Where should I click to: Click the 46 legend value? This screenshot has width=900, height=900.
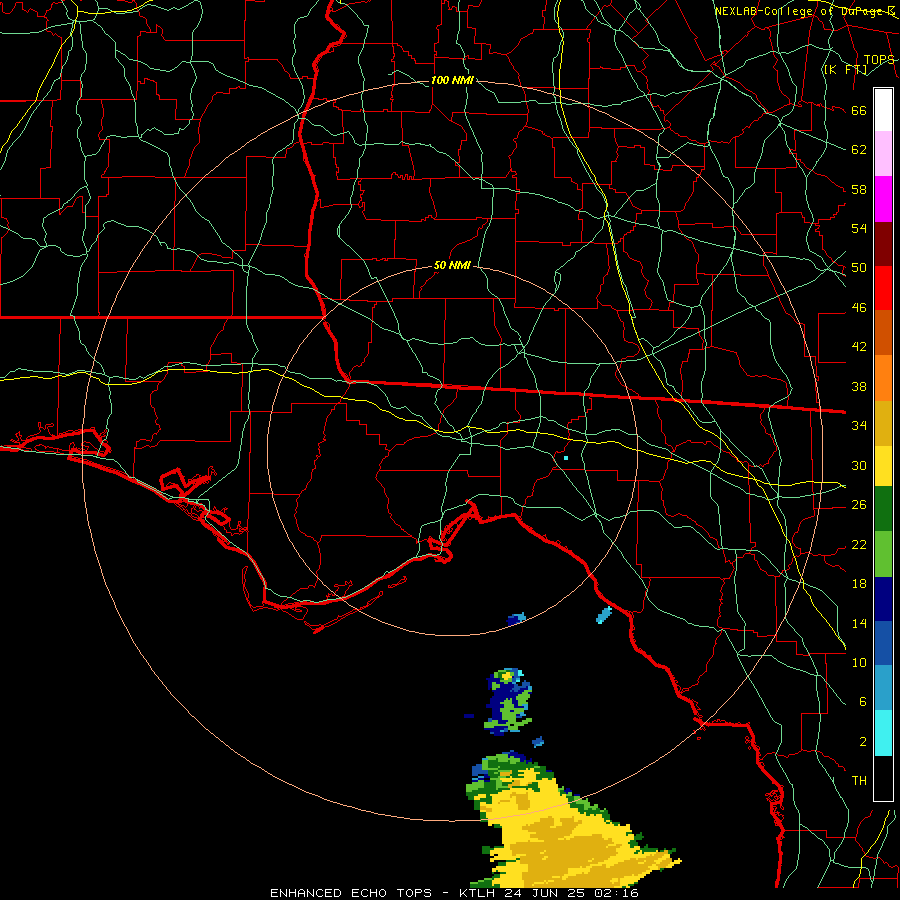(x=859, y=308)
